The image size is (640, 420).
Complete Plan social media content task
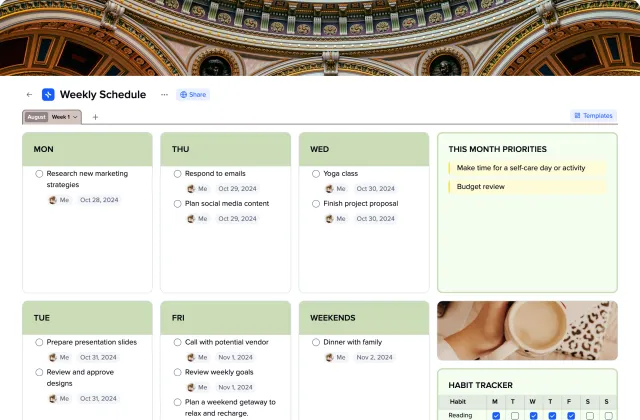[178, 204]
